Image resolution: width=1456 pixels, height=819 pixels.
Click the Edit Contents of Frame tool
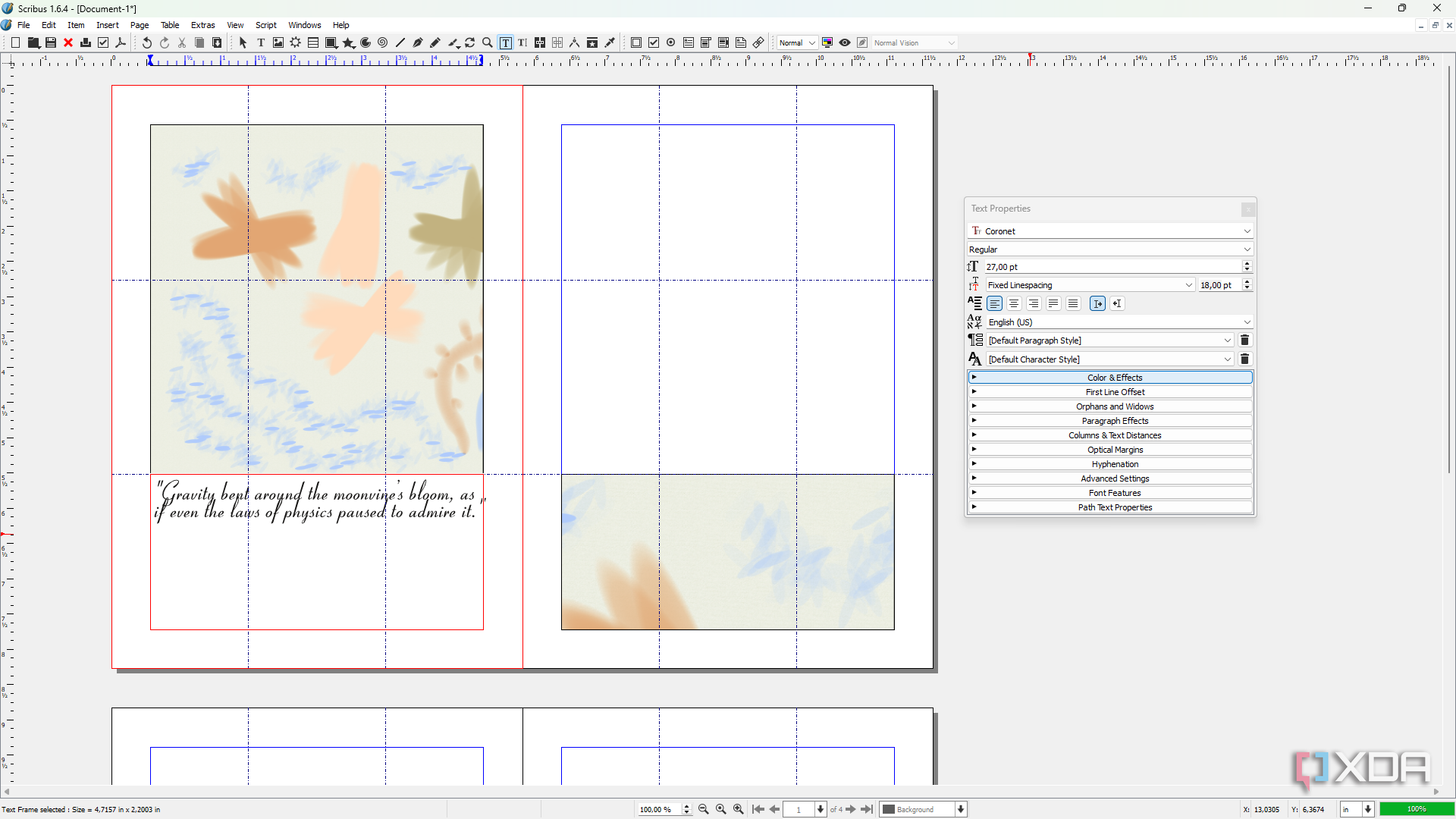coord(506,43)
